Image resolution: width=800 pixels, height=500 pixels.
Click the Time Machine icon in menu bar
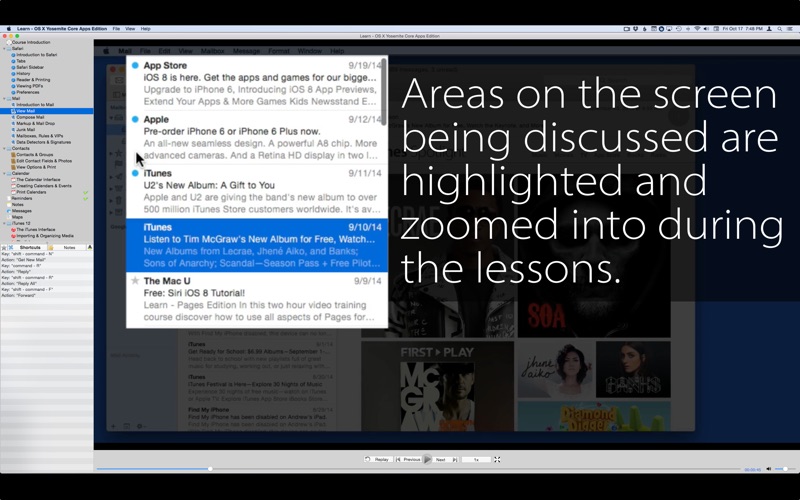pyautogui.click(x=679, y=29)
